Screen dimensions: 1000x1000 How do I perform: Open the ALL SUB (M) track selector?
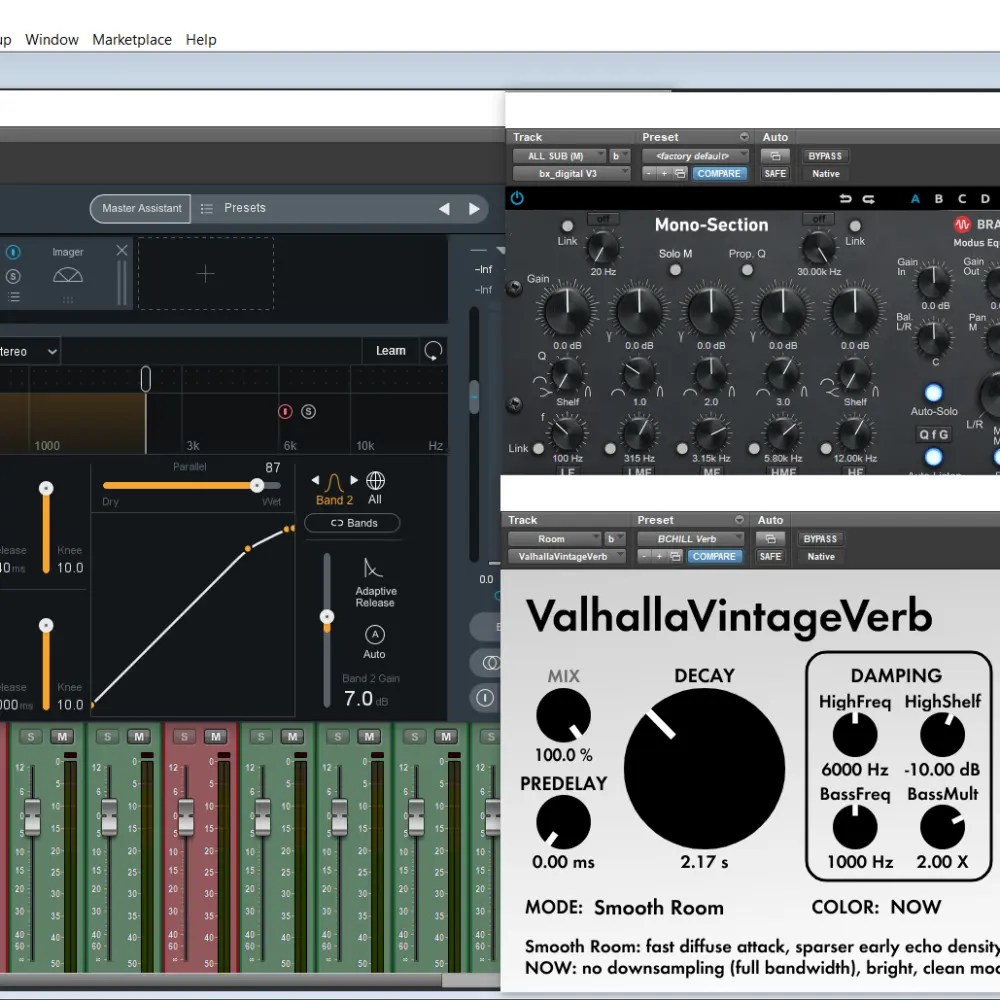pos(559,156)
